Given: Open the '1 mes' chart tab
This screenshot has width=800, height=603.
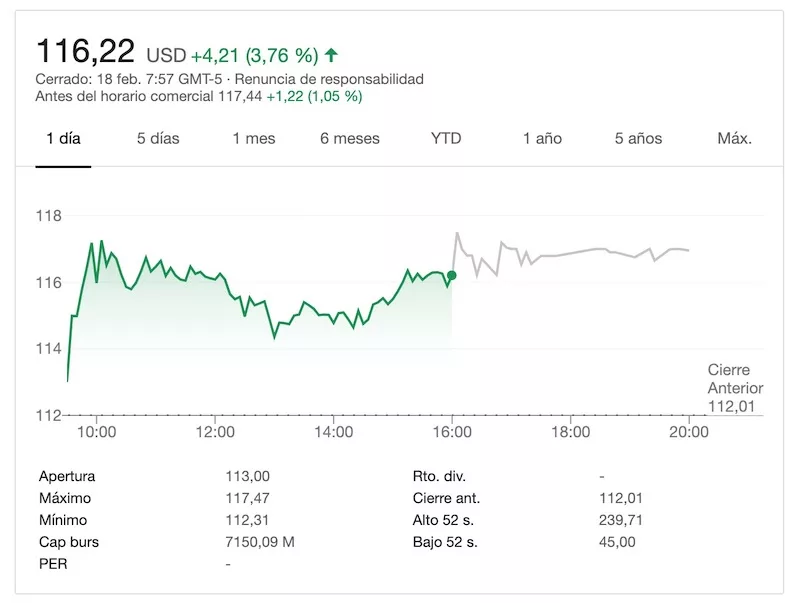Looking at the screenshot, I should (x=254, y=138).
